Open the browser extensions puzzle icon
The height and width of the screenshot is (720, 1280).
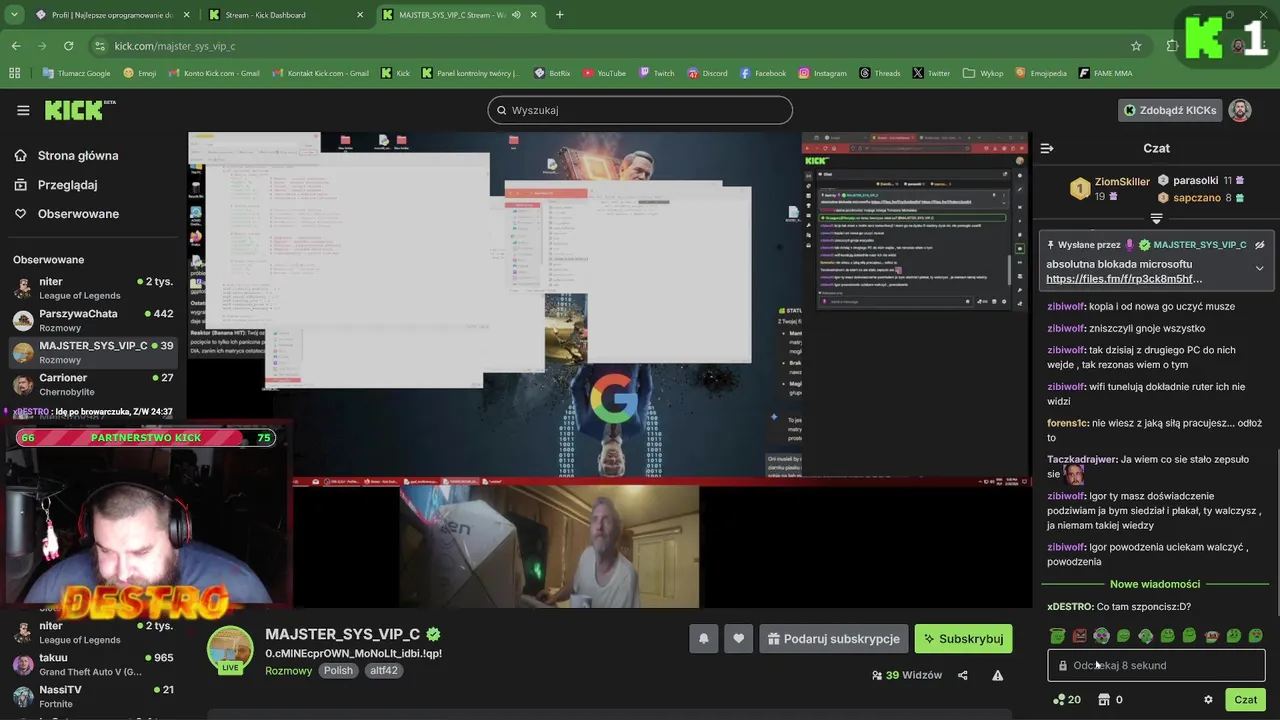click(x=1172, y=46)
